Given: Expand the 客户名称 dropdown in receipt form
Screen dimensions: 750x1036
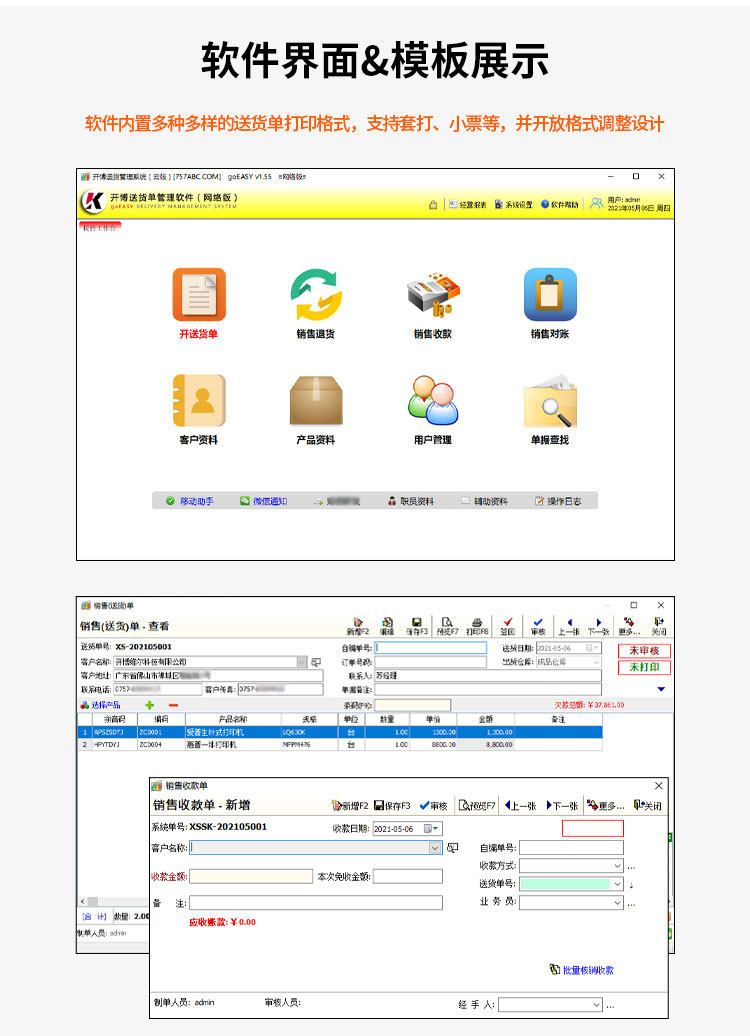Looking at the screenshot, I should coord(435,848).
